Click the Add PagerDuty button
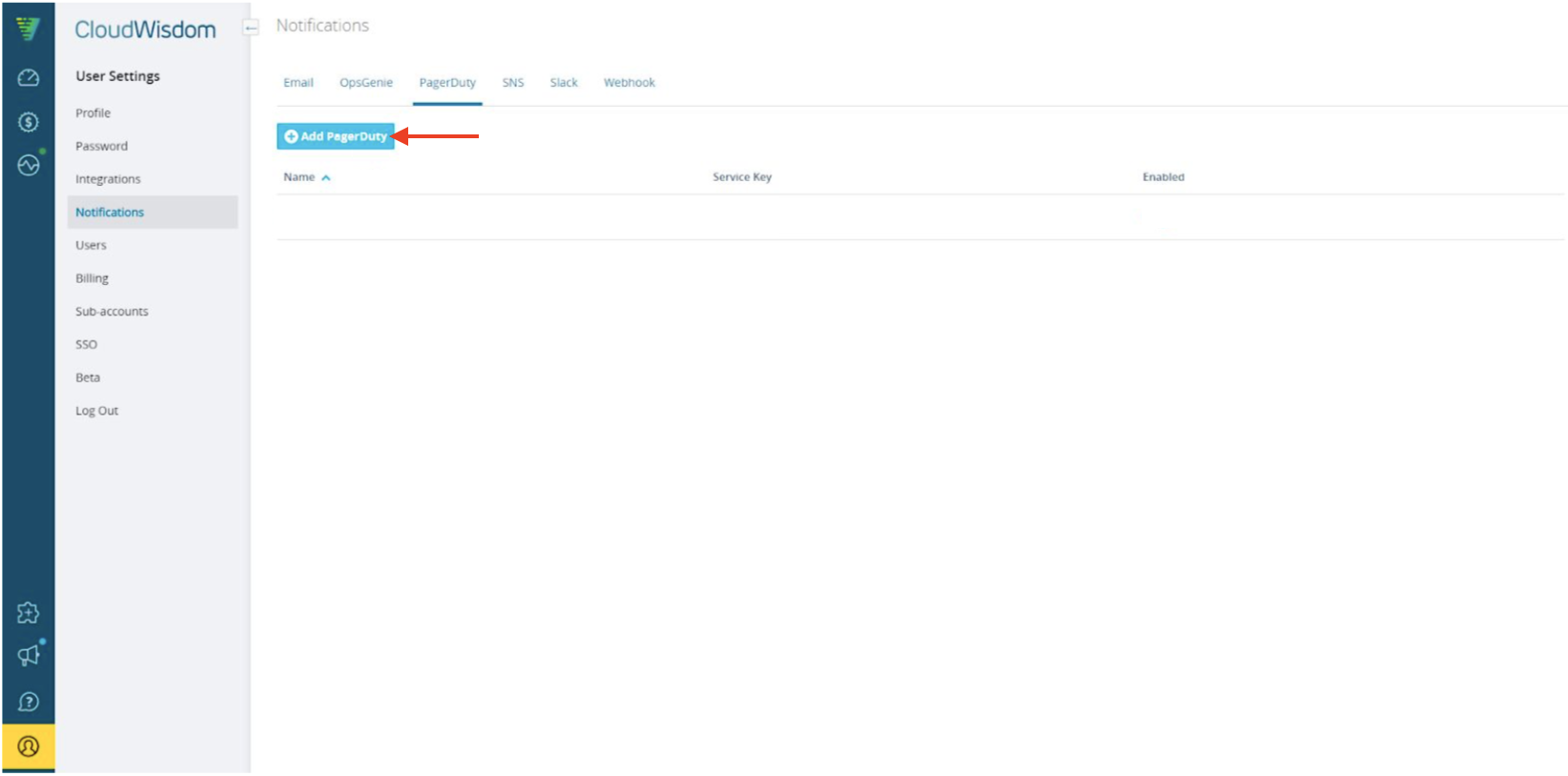 click(336, 136)
